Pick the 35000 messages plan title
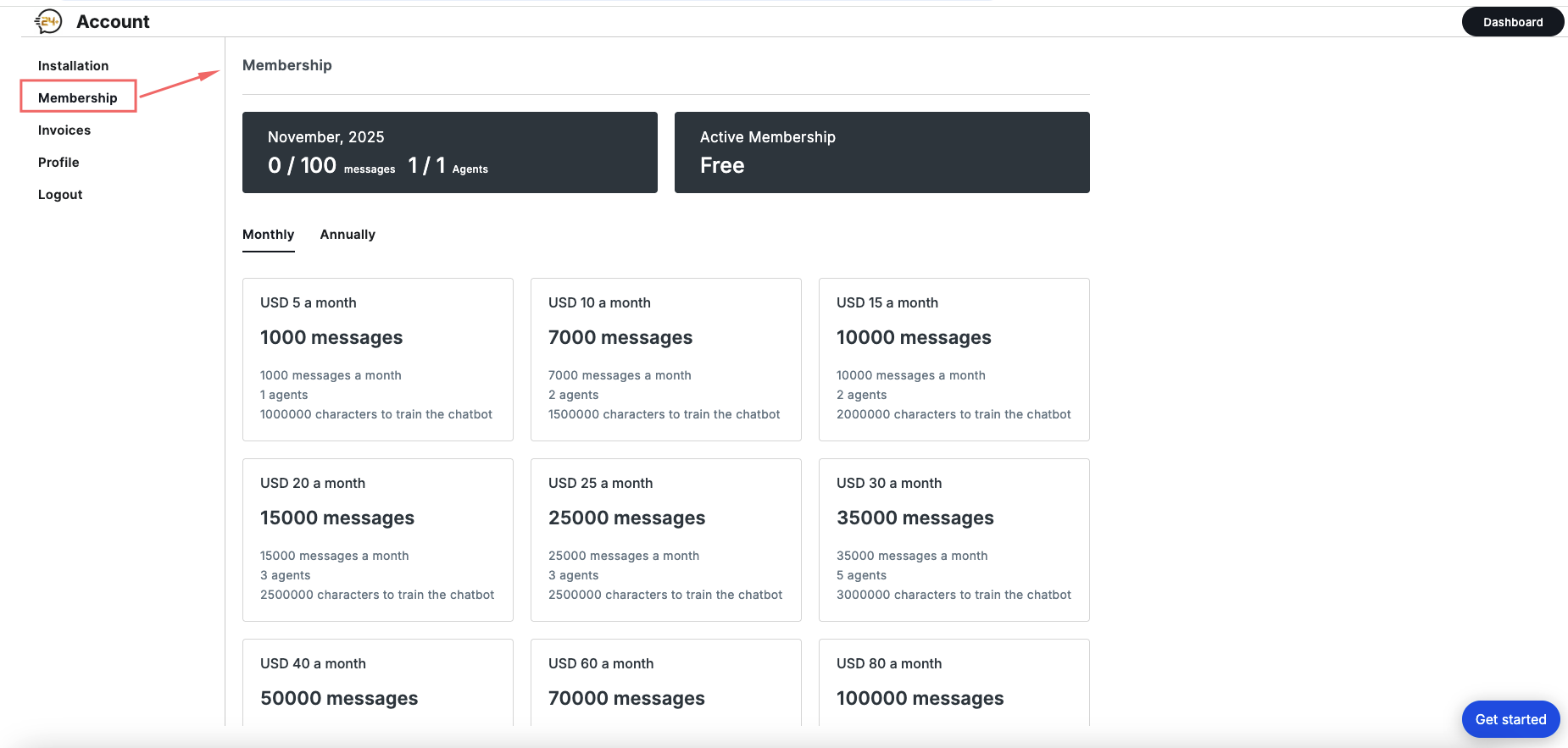The height and width of the screenshot is (748, 1568). (915, 518)
